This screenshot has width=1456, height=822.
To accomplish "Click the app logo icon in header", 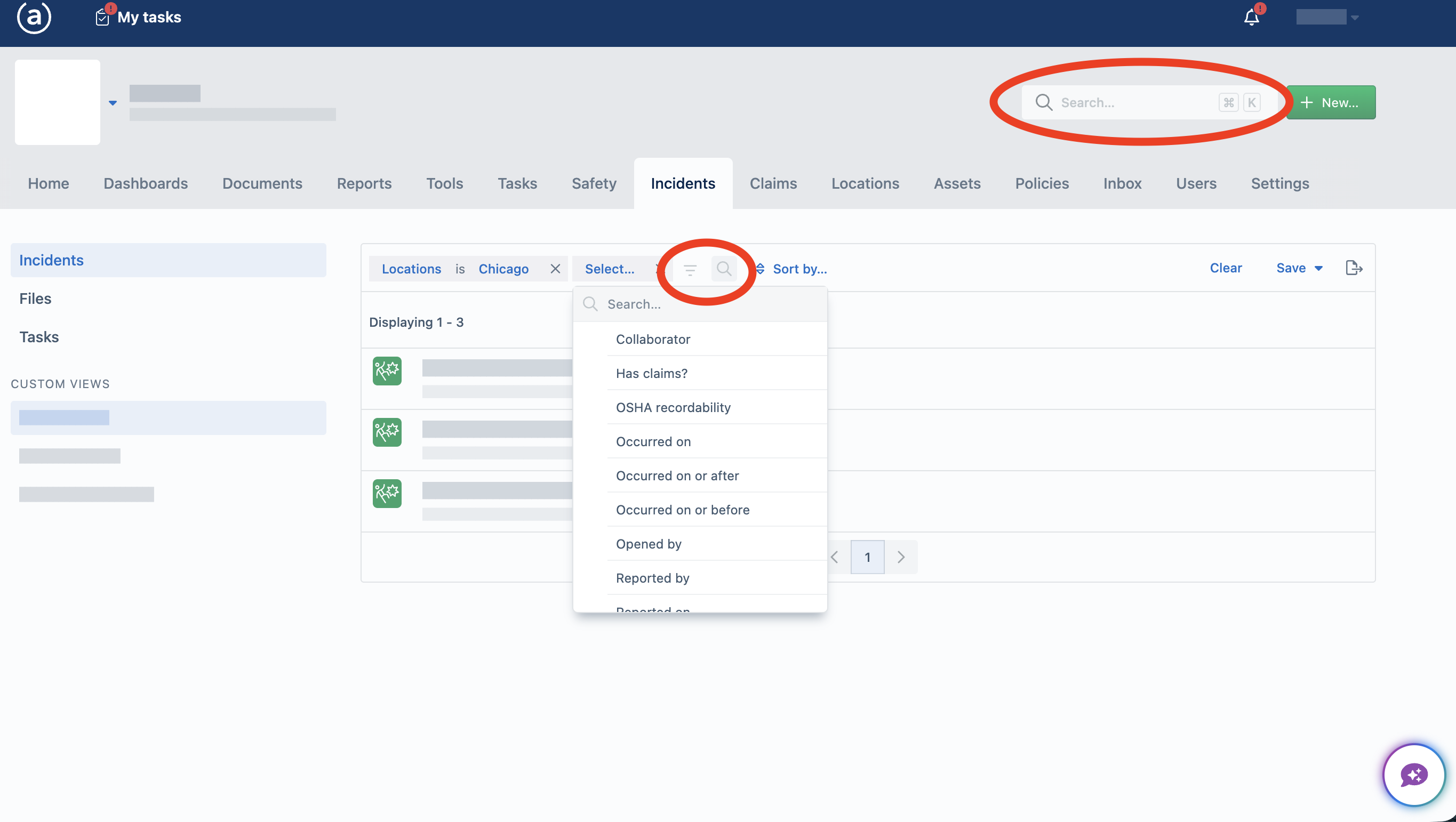I will [34, 17].
